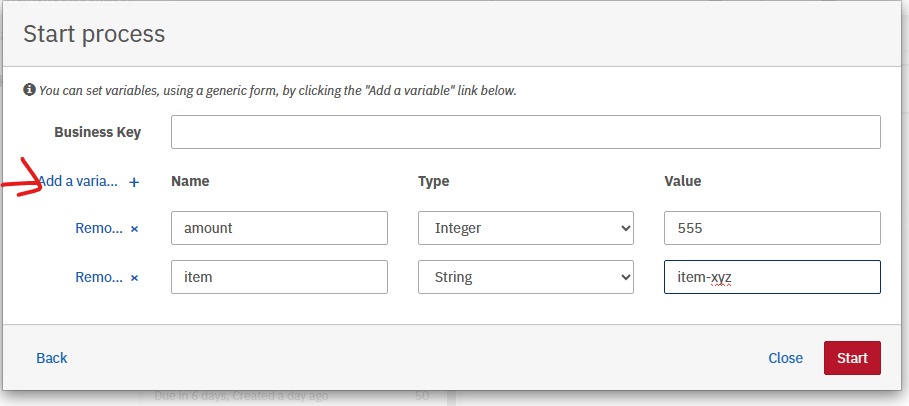Click the plus icon to add a variable
The width and height of the screenshot is (909, 406).
pos(134,182)
